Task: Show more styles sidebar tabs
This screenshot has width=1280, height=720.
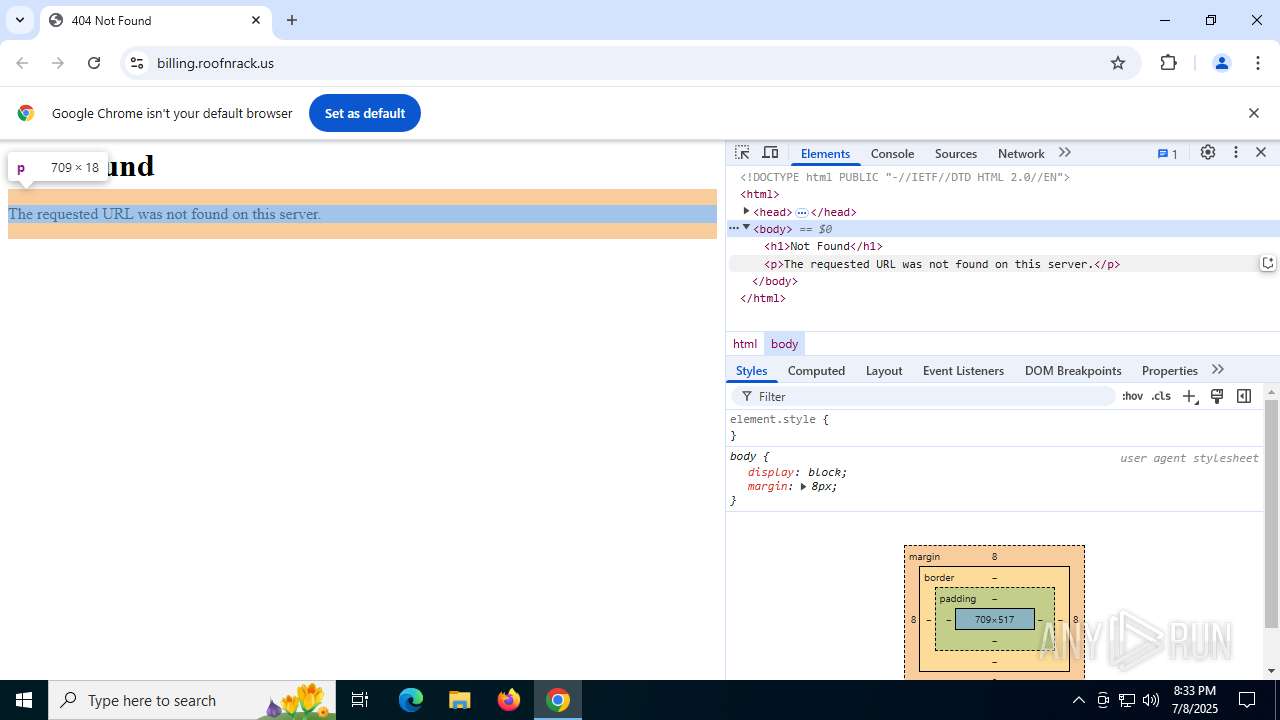Action: 1217,370
